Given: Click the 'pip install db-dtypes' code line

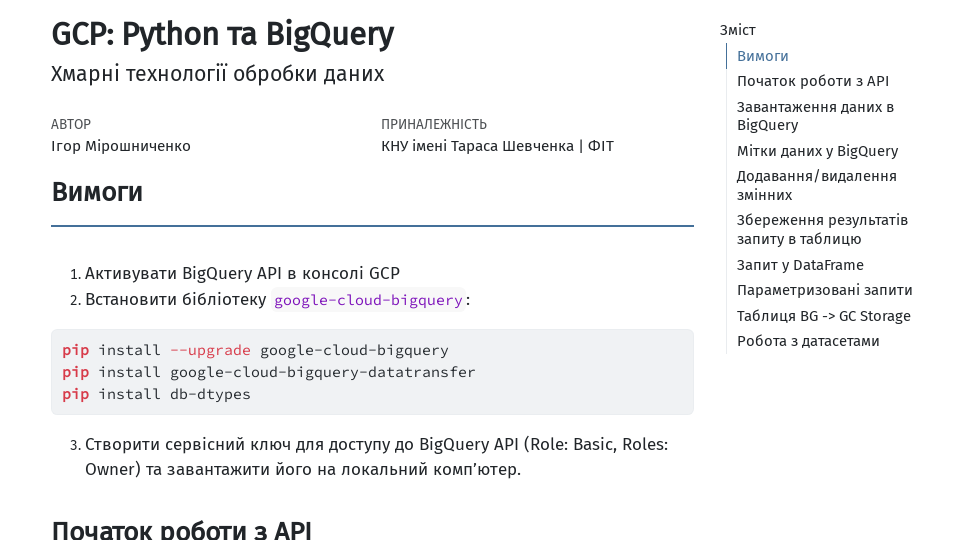Looking at the screenshot, I should [x=156, y=394].
